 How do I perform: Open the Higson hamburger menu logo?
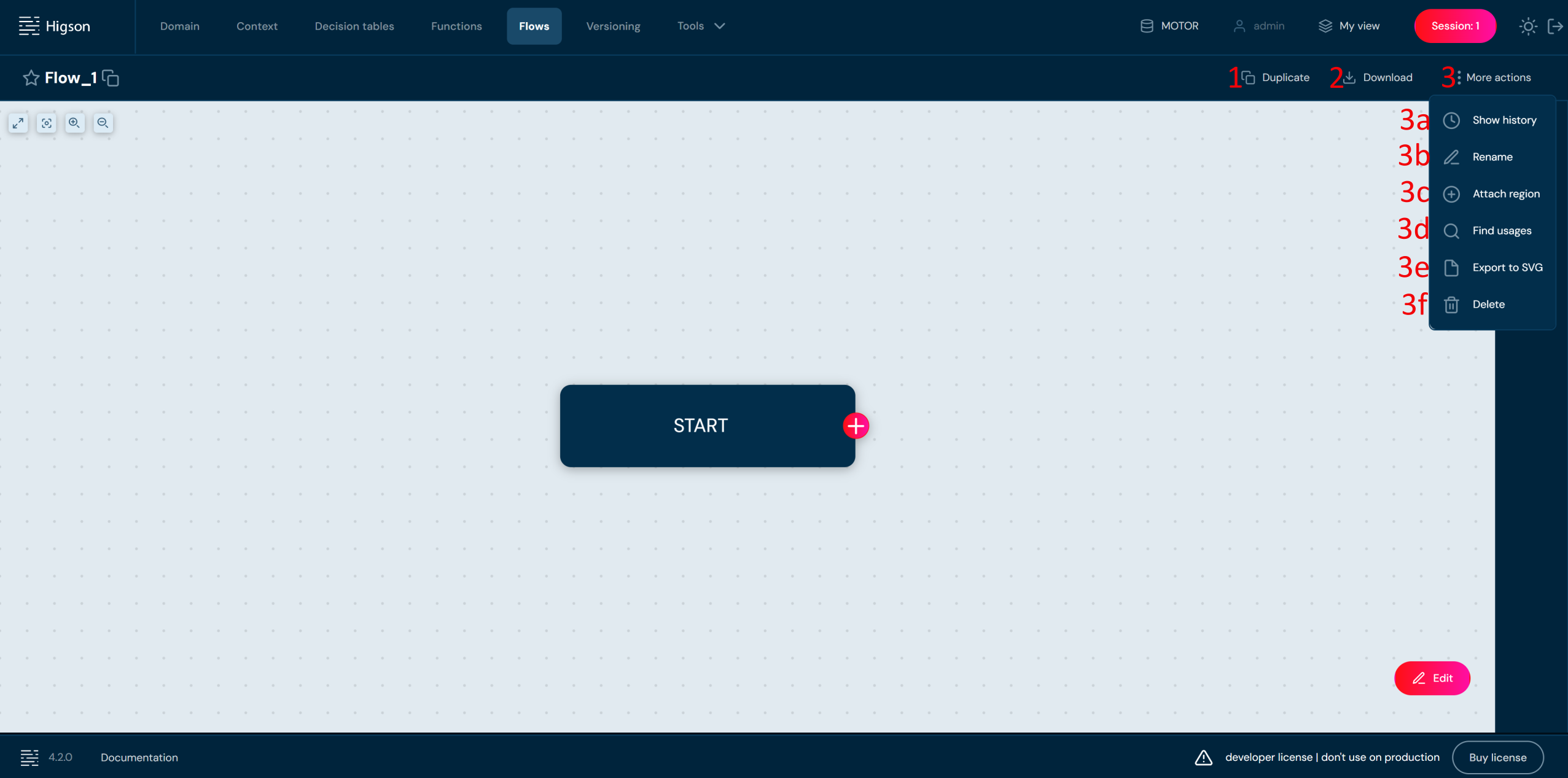click(29, 26)
